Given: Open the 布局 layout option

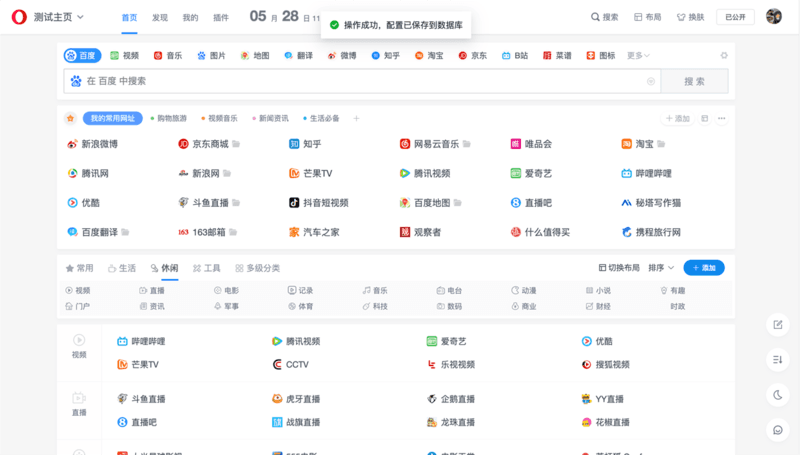Looking at the screenshot, I should pyautogui.click(x=647, y=17).
